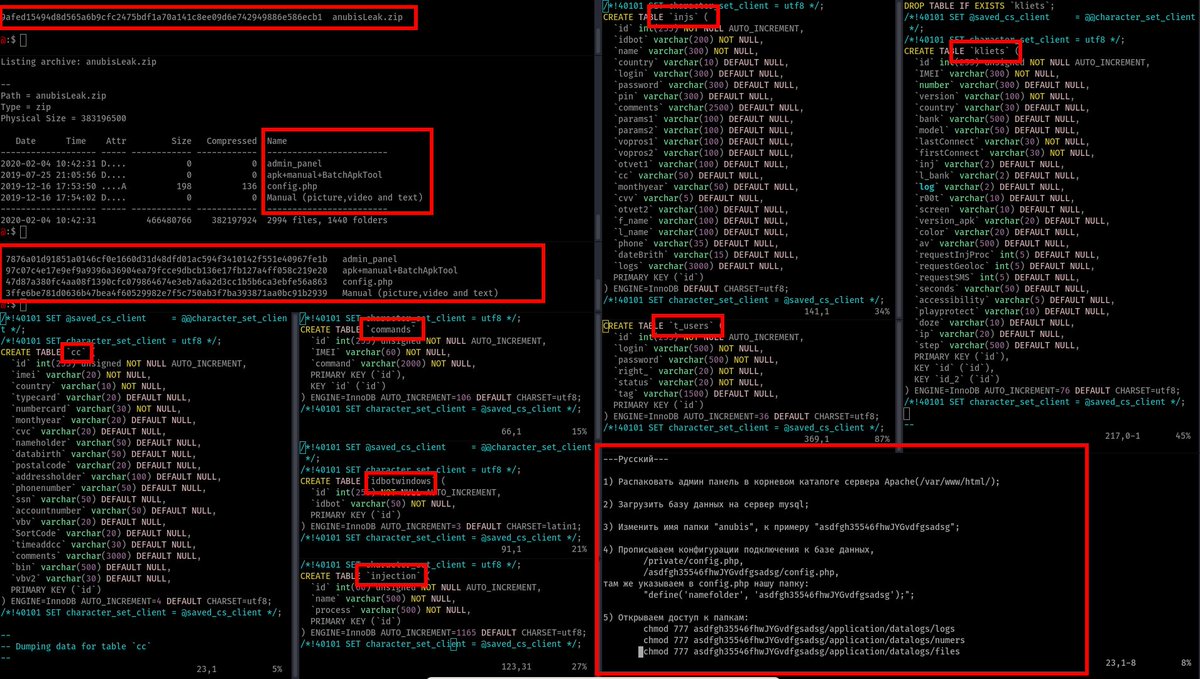The width and height of the screenshot is (1200, 679).
Task: Click the `monthyear` varchar(50) line in injs
Action: (707, 186)
